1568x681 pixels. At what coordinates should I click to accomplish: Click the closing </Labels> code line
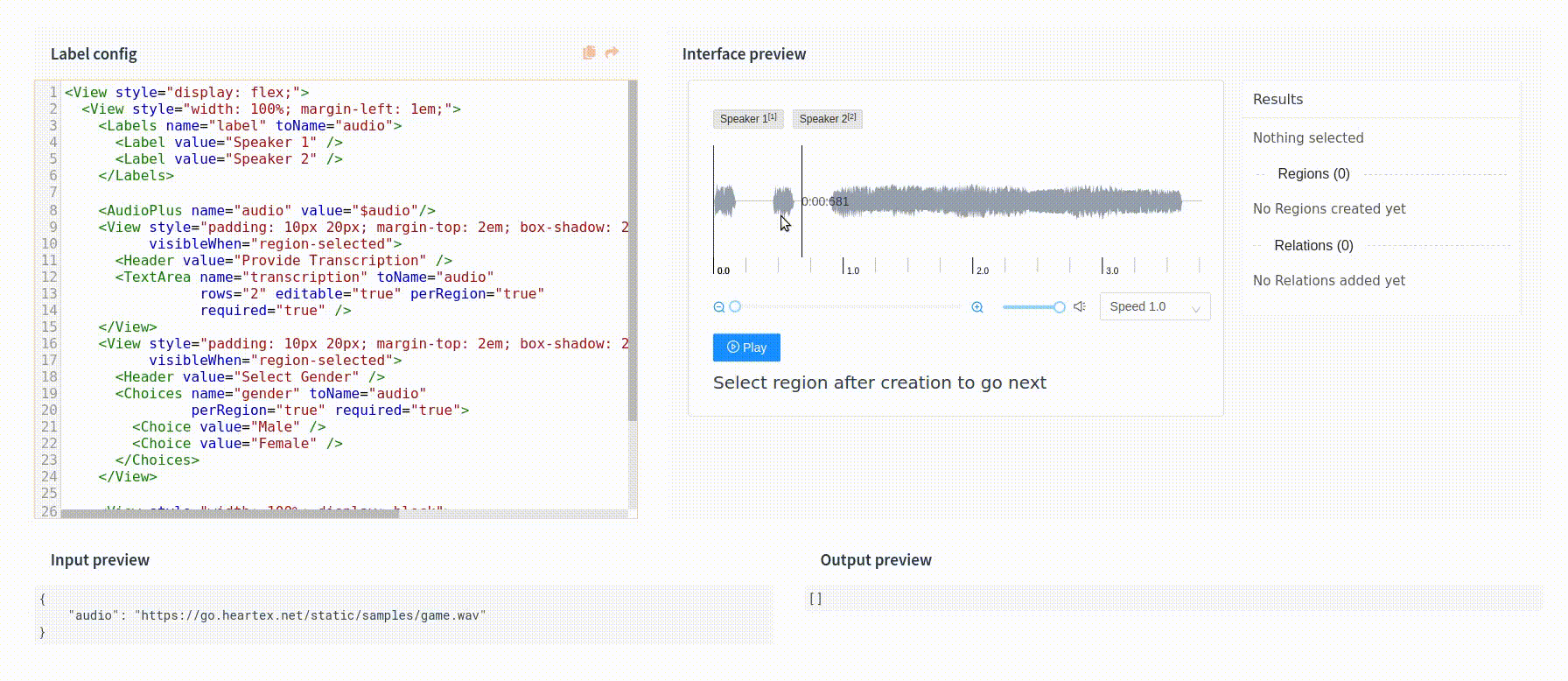(x=136, y=175)
